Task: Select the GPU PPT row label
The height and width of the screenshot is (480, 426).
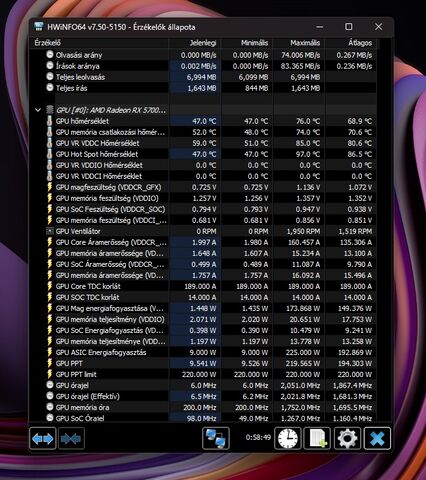Action: pyautogui.click(x=69, y=363)
